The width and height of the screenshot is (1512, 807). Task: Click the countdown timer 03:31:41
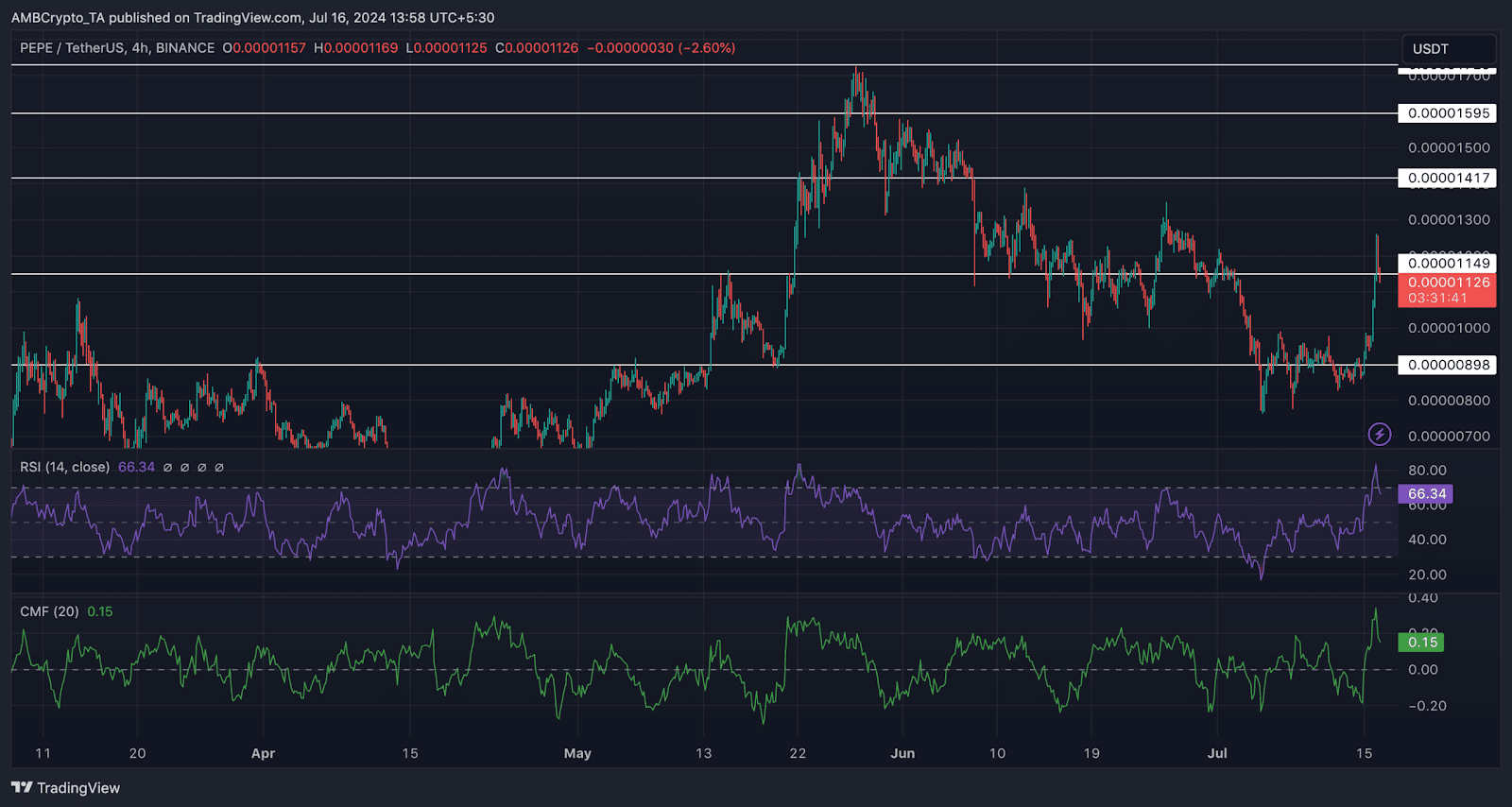(1438, 299)
